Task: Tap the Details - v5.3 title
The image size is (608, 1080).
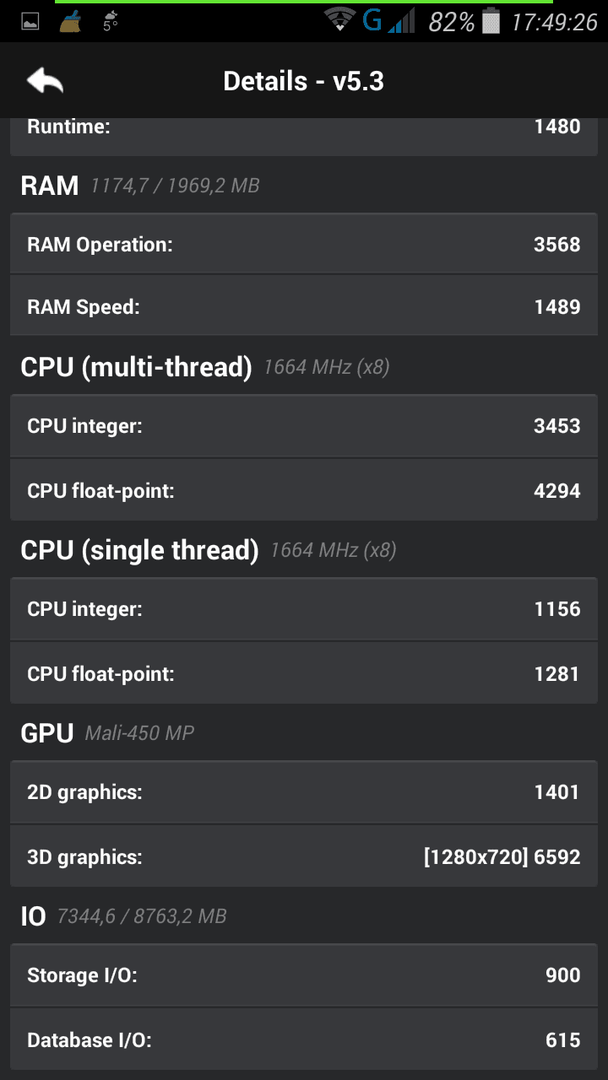Action: point(304,81)
